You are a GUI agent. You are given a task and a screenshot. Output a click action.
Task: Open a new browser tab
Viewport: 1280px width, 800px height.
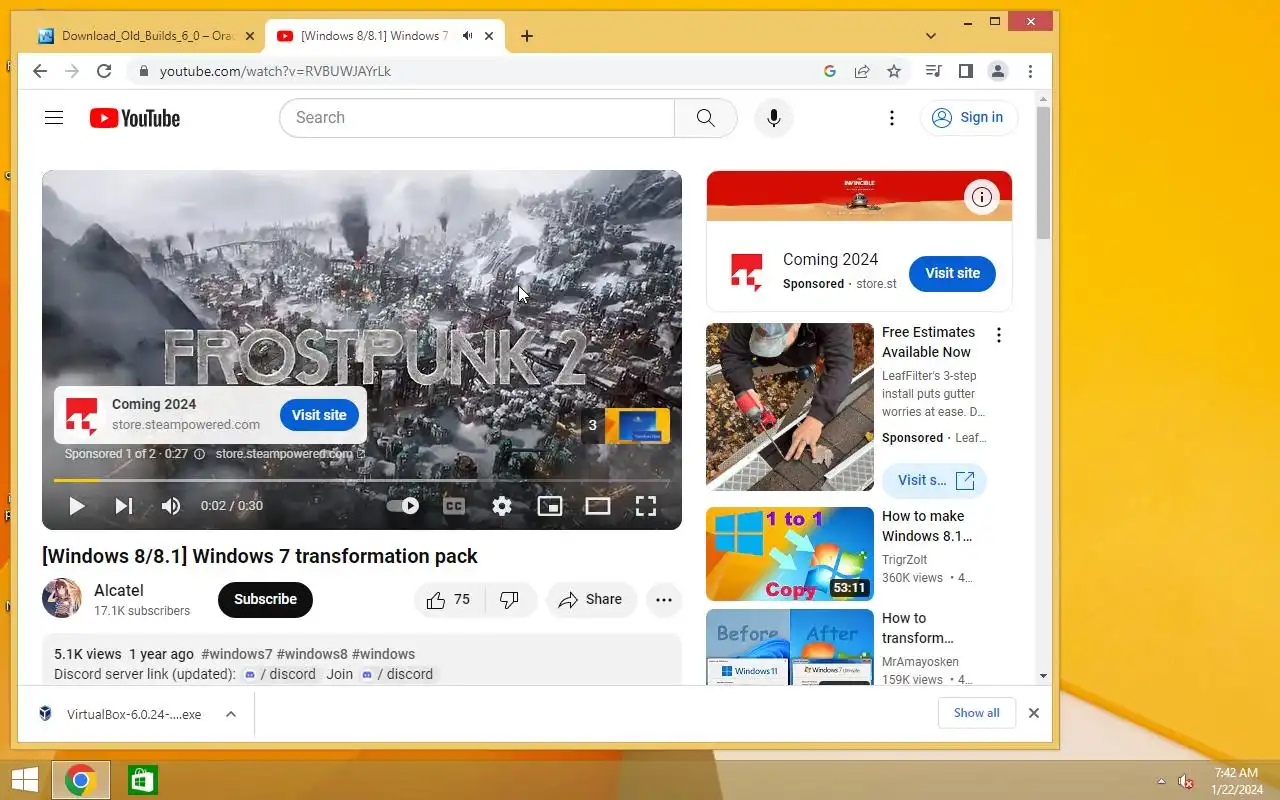click(527, 36)
